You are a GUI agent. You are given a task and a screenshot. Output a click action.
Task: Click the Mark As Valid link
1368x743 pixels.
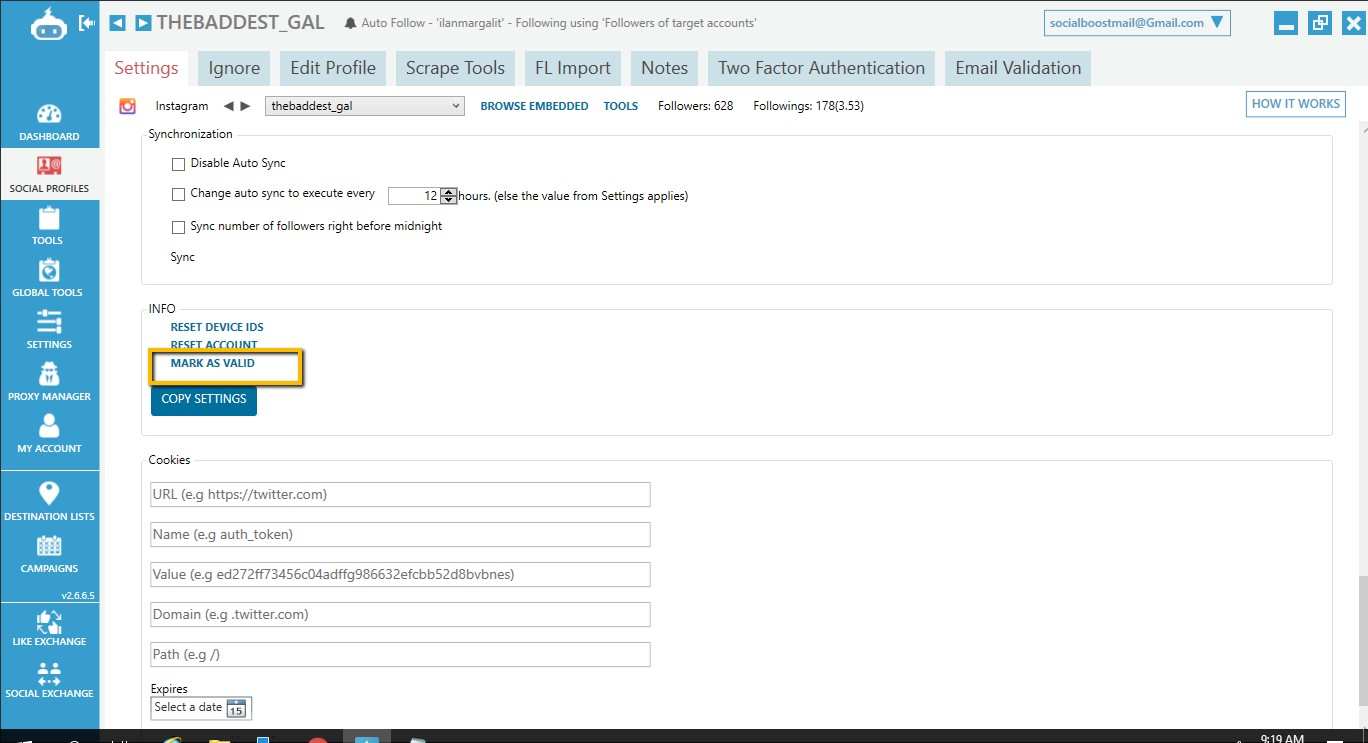point(213,363)
